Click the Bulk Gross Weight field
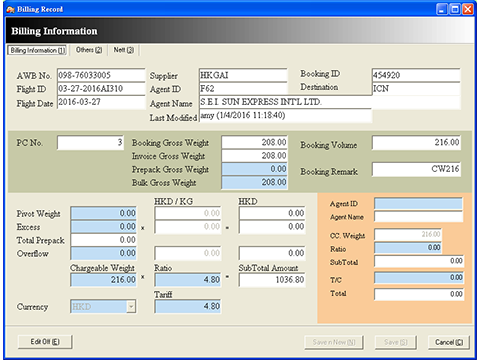 (x=254, y=182)
